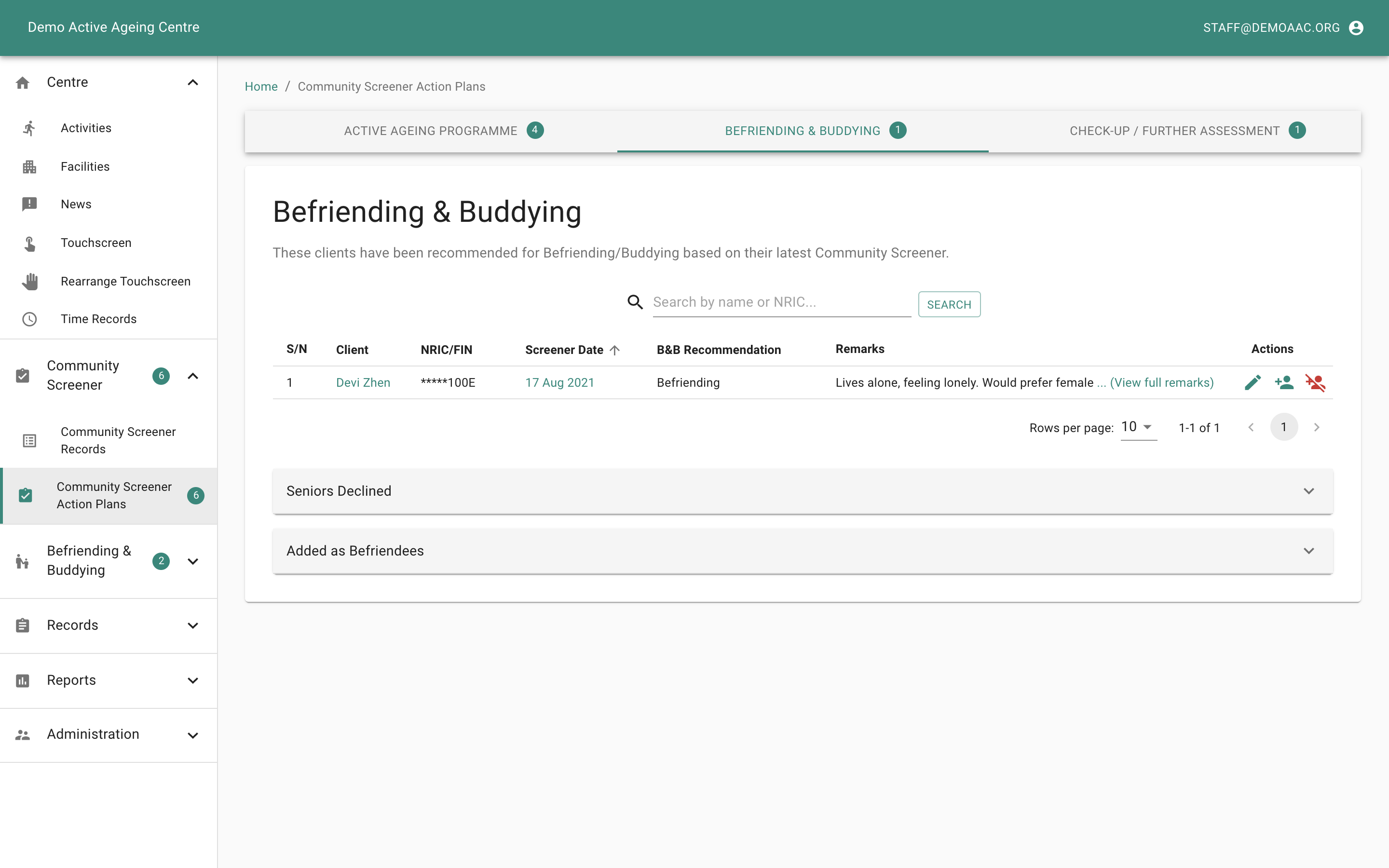The width and height of the screenshot is (1389, 868).
Task: Open Rearrange Touchscreen menu item
Action: coord(109,281)
